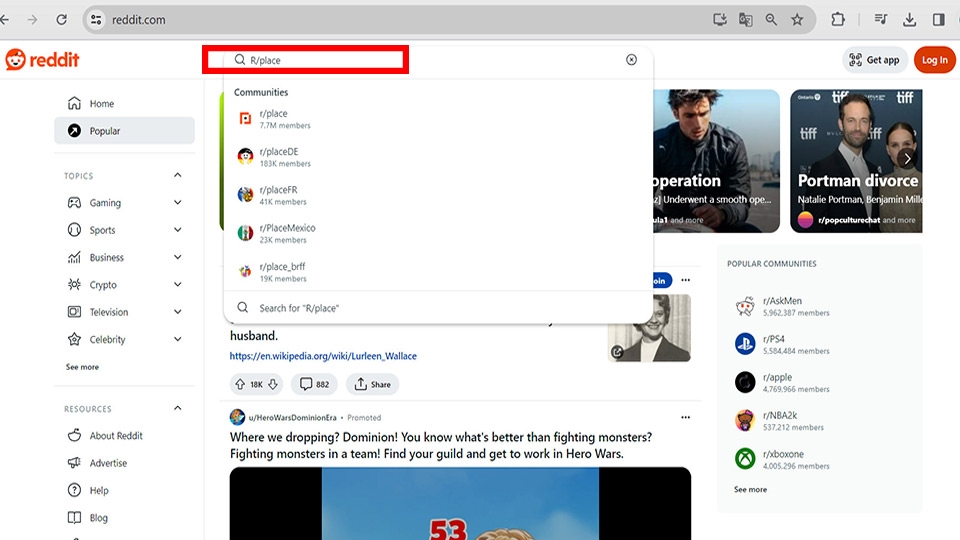Click the Gaming controller icon
The height and width of the screenshot is (540, 960).
pos(74,203)
